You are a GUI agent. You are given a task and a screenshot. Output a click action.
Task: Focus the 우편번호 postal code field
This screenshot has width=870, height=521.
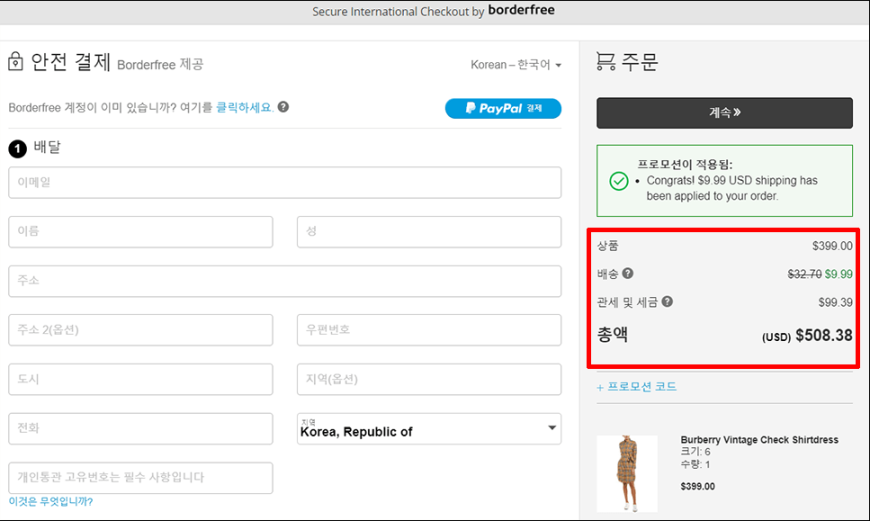(429, 330)
